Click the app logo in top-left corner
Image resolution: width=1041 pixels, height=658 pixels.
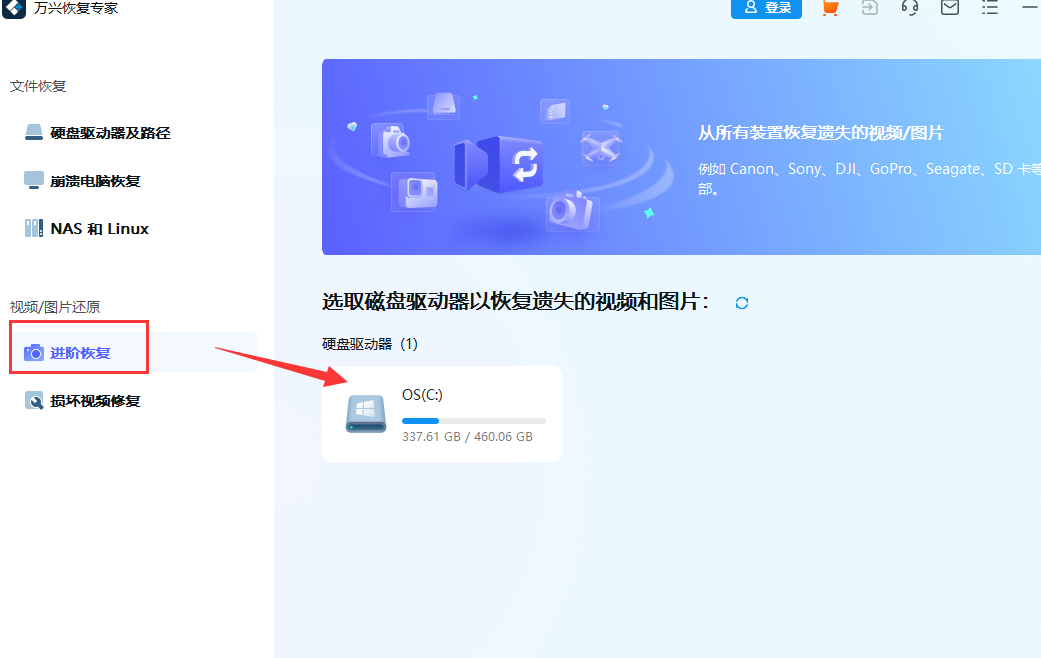tap(12, 11)
